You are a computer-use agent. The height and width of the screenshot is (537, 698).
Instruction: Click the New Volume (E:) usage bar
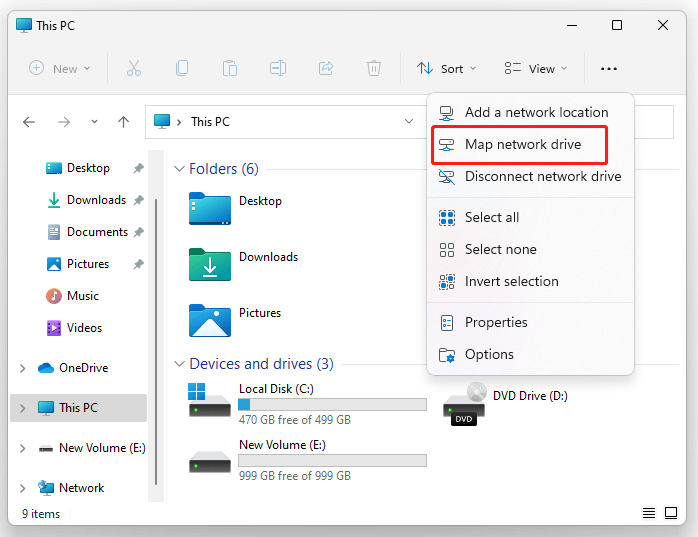[332, 460]
